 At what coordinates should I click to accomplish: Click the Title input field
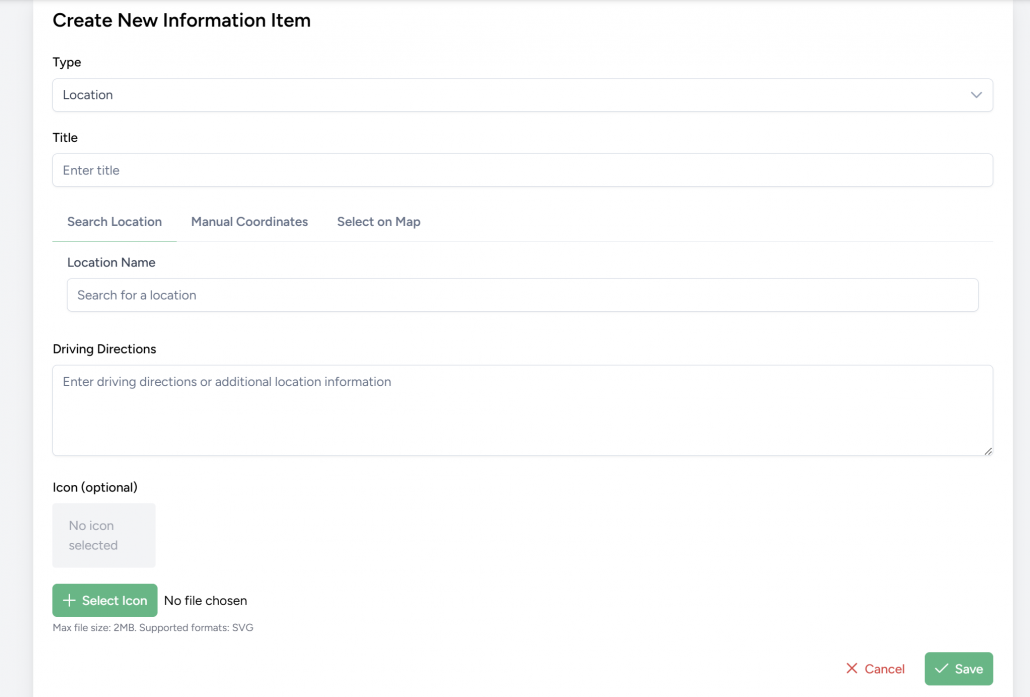[521, 170]
